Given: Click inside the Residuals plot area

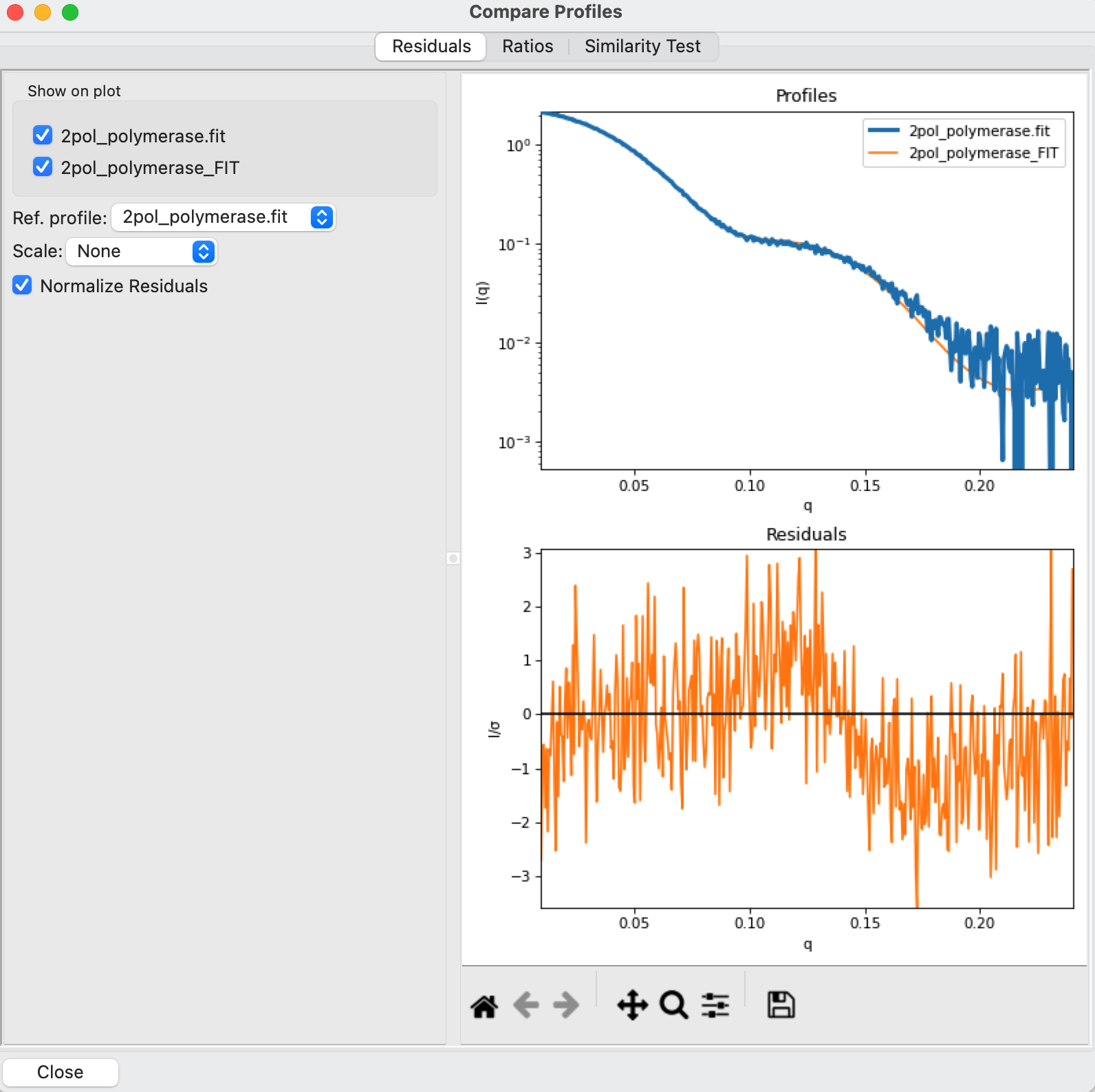Looking at the screenshot, I should coord(807,728).
